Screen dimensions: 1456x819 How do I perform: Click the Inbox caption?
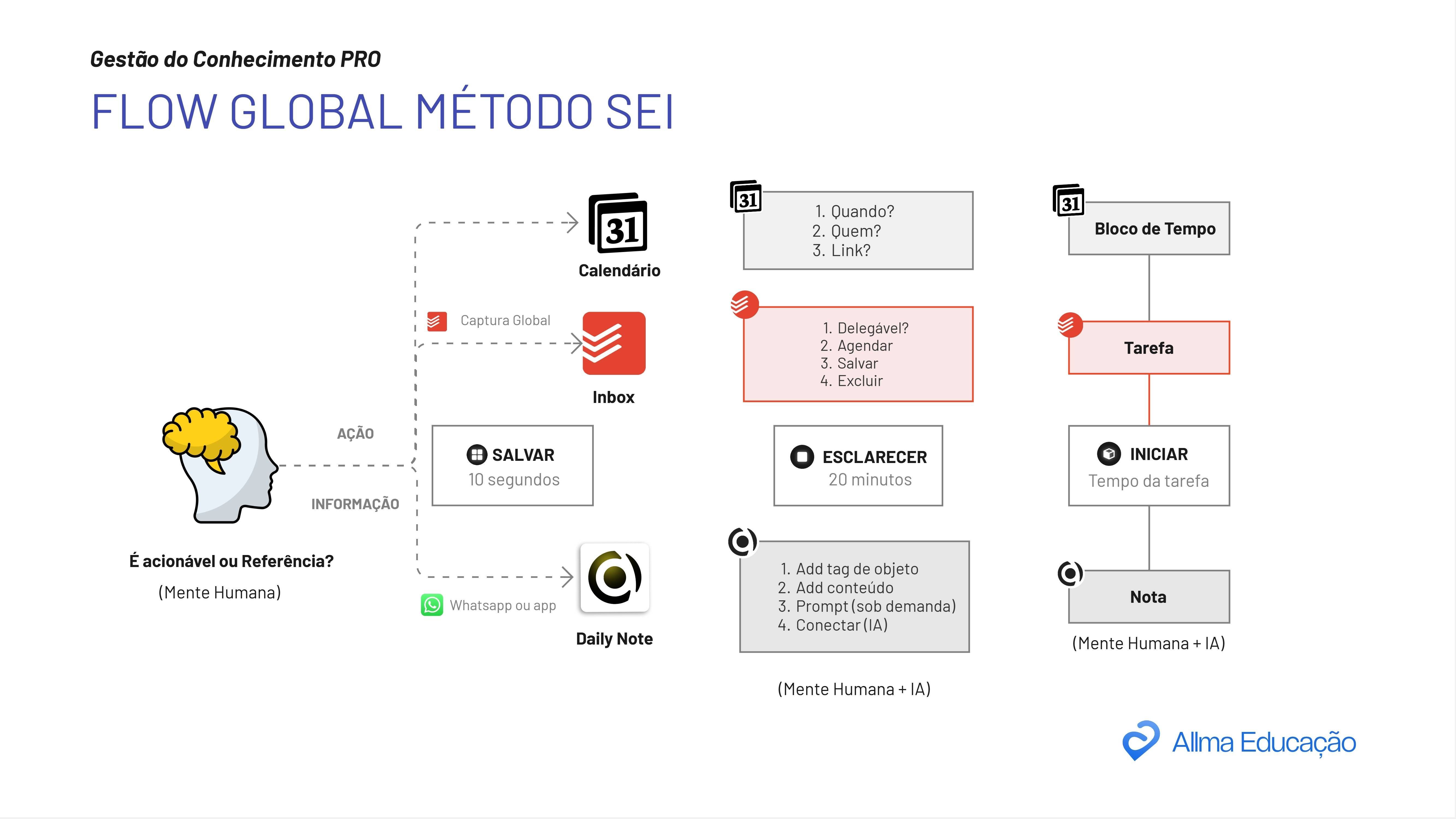point(613,397)
